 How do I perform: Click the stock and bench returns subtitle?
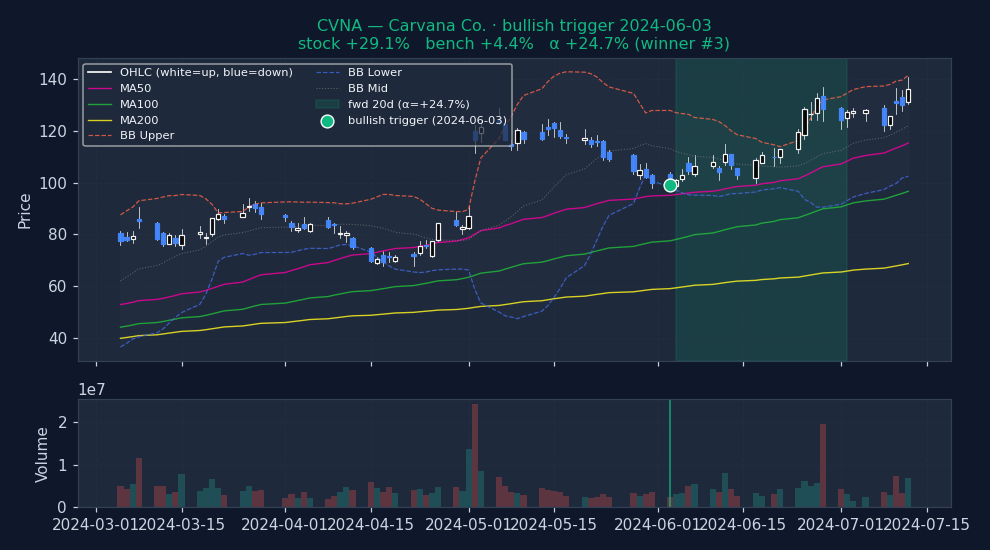pyautogui.click(x=513, y=44)
